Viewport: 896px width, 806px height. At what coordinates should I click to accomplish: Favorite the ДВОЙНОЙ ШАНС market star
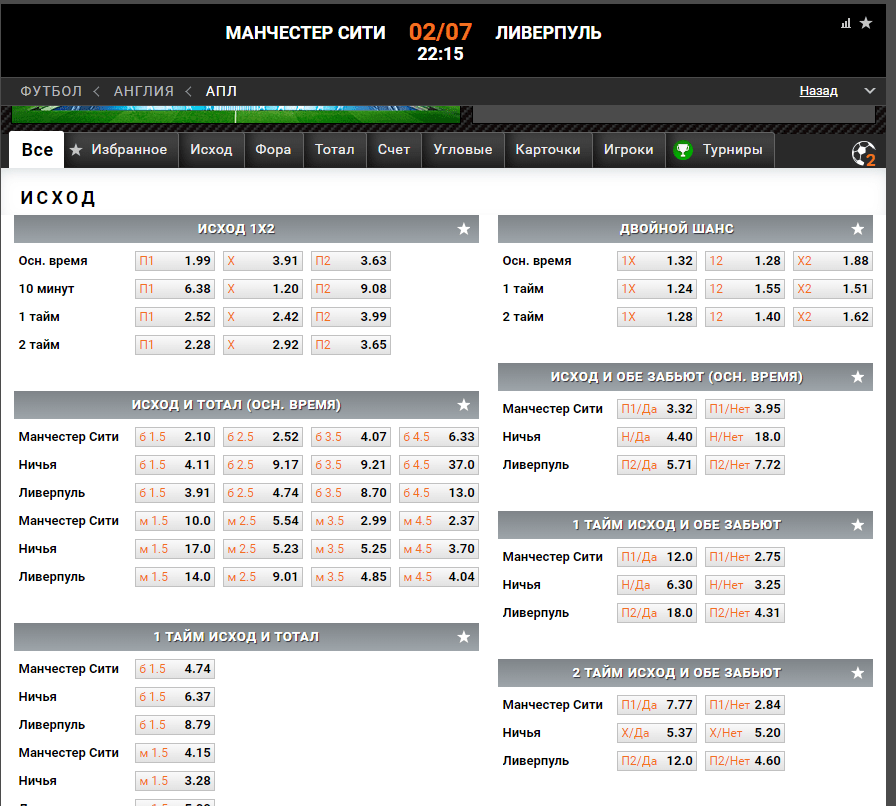[x=857, y=229]
